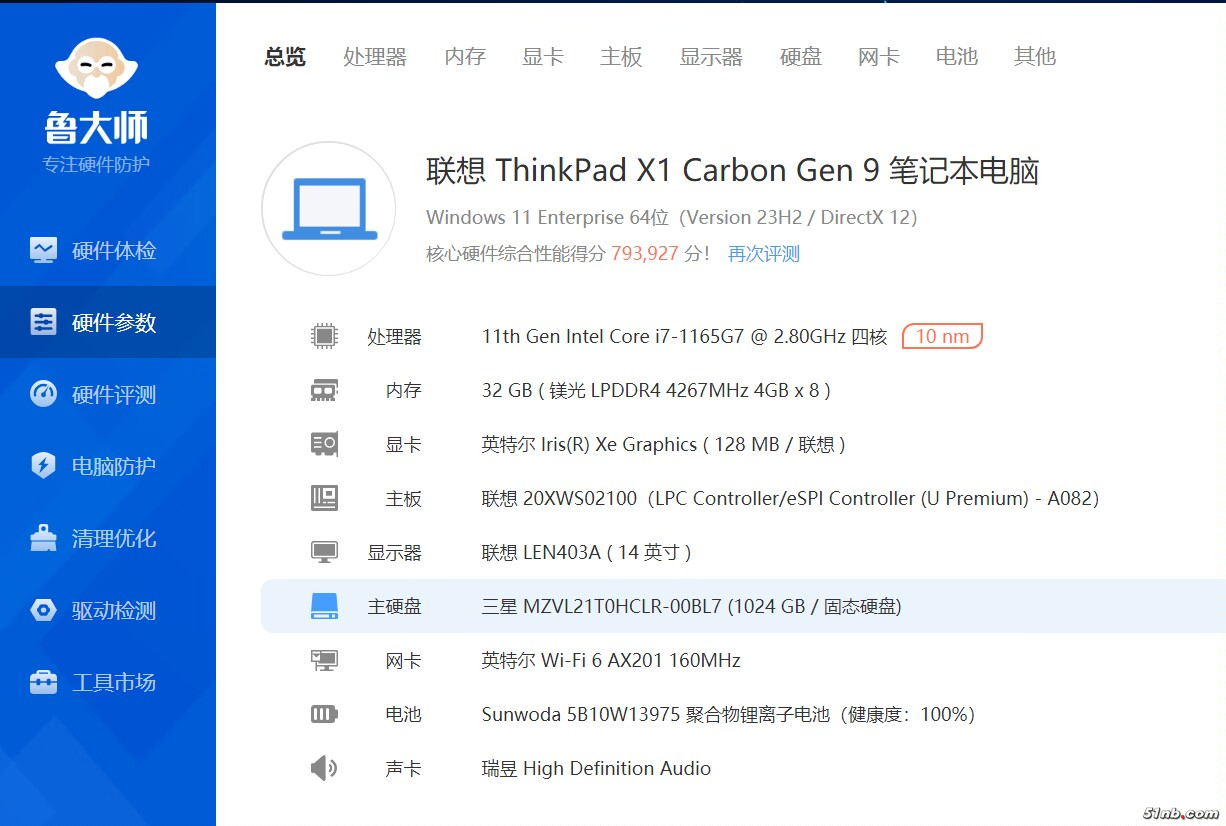1226x826 pixels.
Task: Open the 其他 tab
Action: pos(1035,57)
